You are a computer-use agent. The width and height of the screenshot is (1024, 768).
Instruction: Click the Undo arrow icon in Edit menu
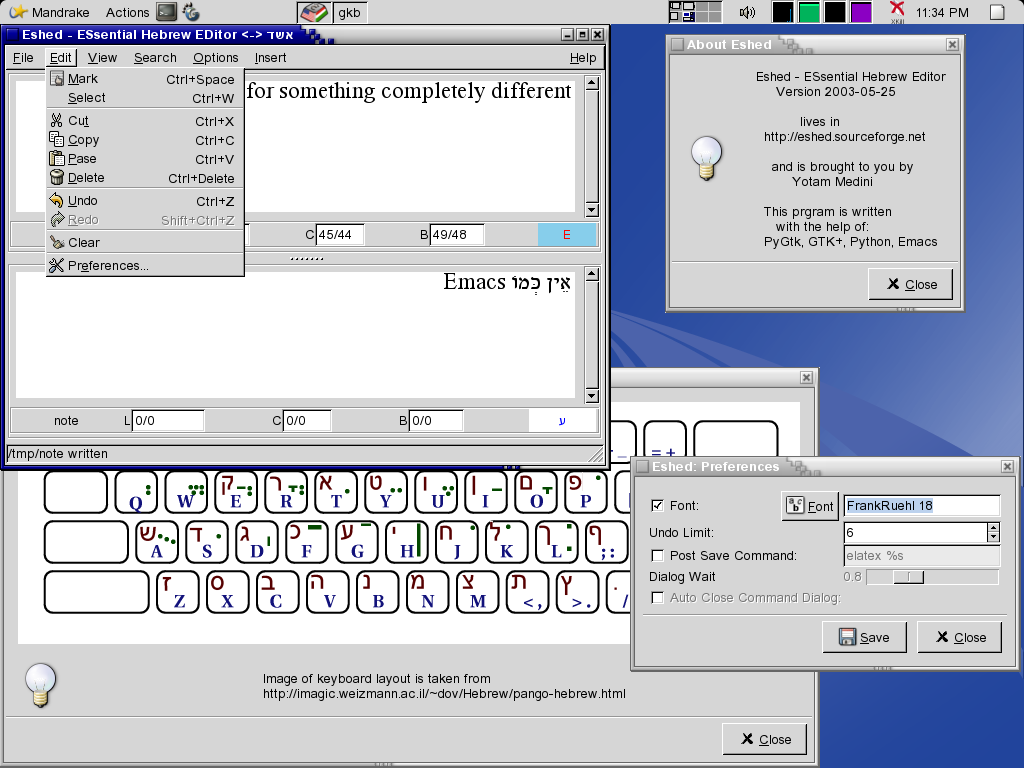tap(57, 200)
